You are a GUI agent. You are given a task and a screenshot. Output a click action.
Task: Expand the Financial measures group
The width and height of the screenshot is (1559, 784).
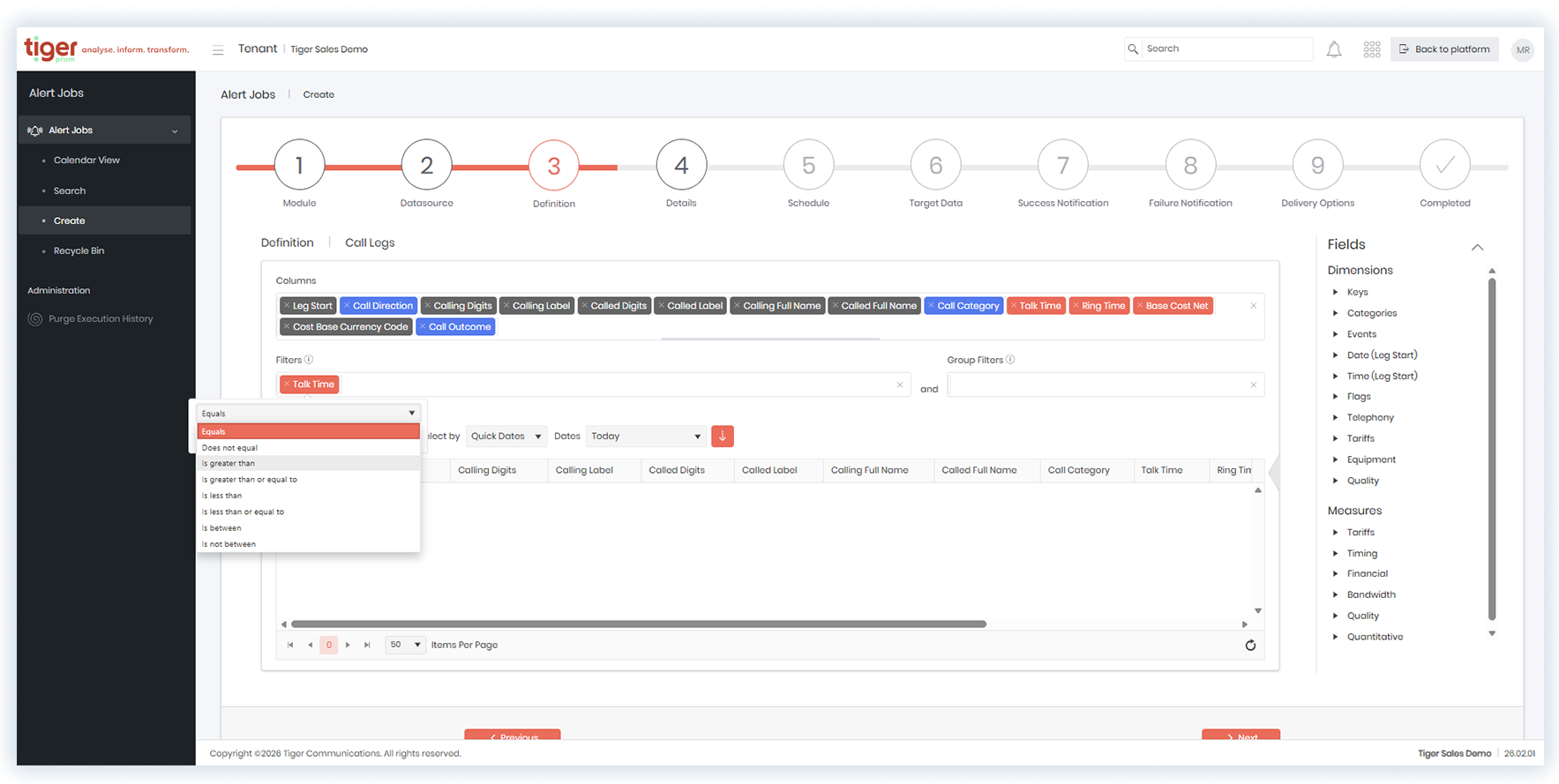[x=1335, y=574]
